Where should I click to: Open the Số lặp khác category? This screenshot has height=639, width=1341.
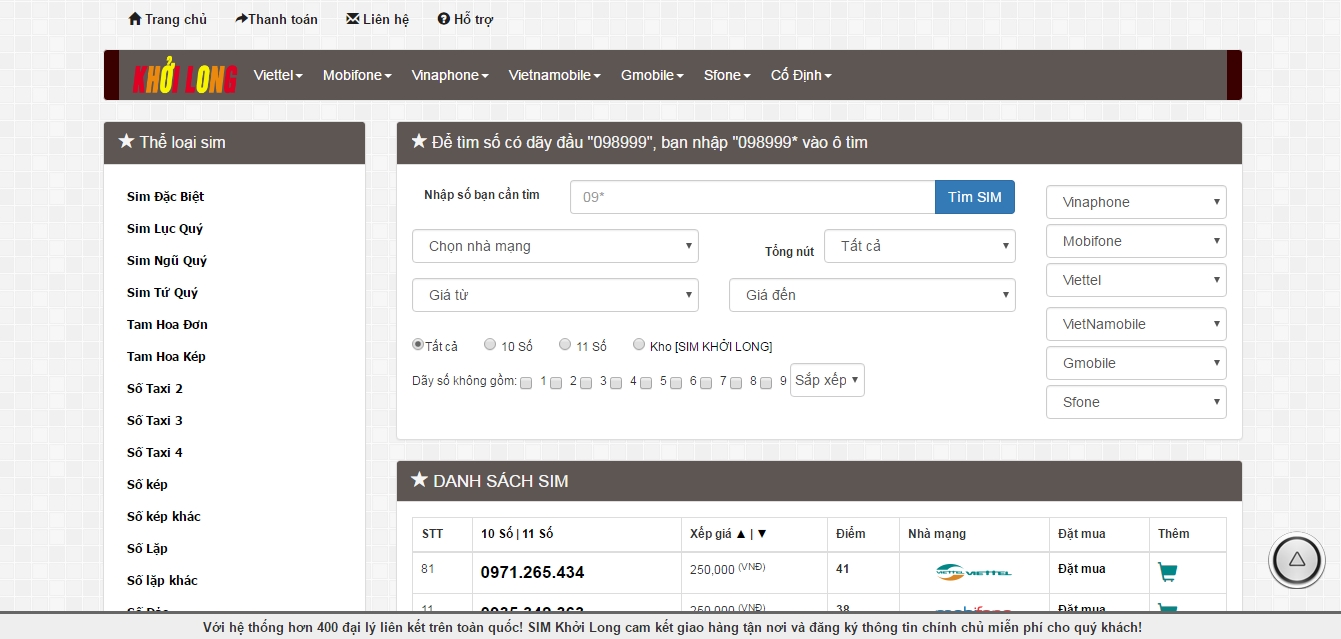[x=162, y=580]
